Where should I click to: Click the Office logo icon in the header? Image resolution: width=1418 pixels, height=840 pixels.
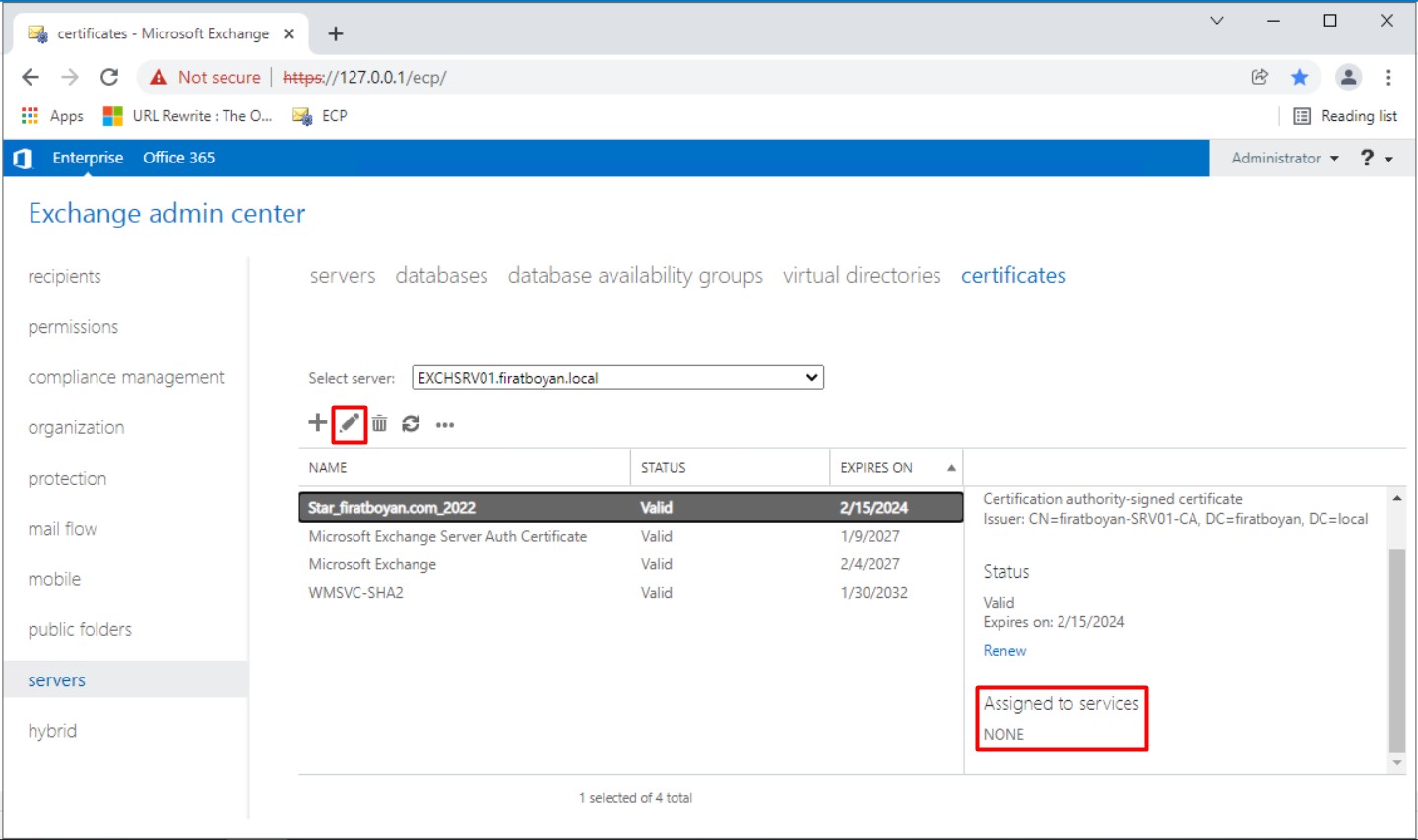[x=24, y=158]
